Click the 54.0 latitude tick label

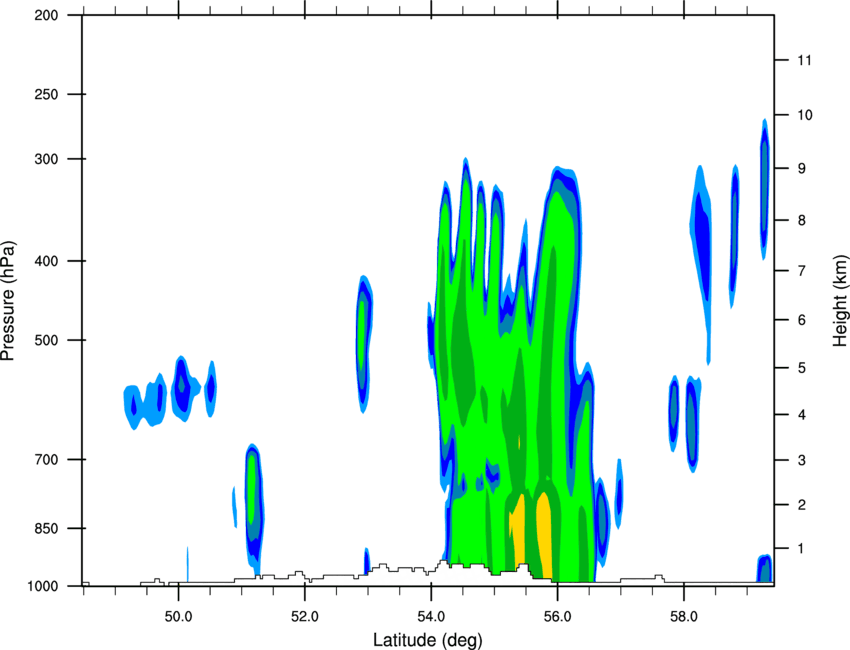pyautogui.click(x=431, y=617)
